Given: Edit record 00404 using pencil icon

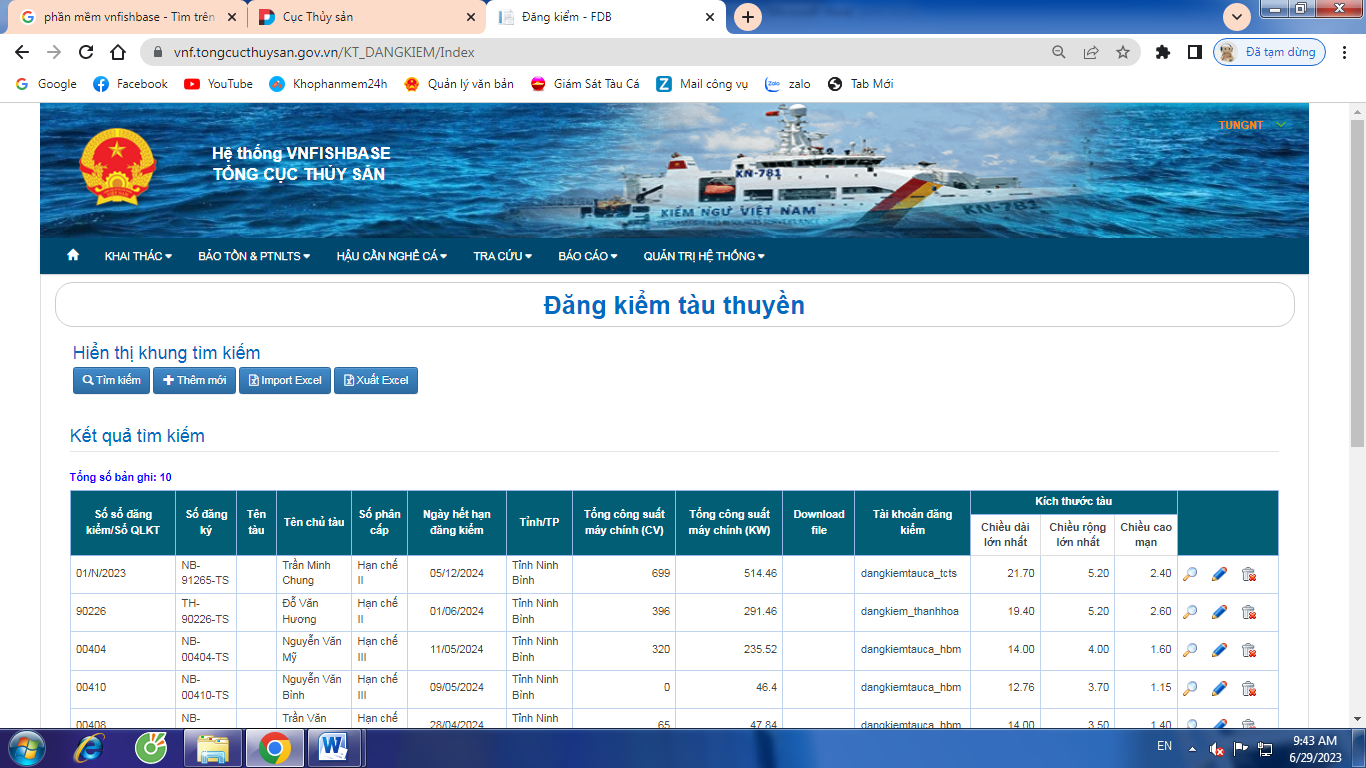Looking at the screenshot, I should 1219,650.
